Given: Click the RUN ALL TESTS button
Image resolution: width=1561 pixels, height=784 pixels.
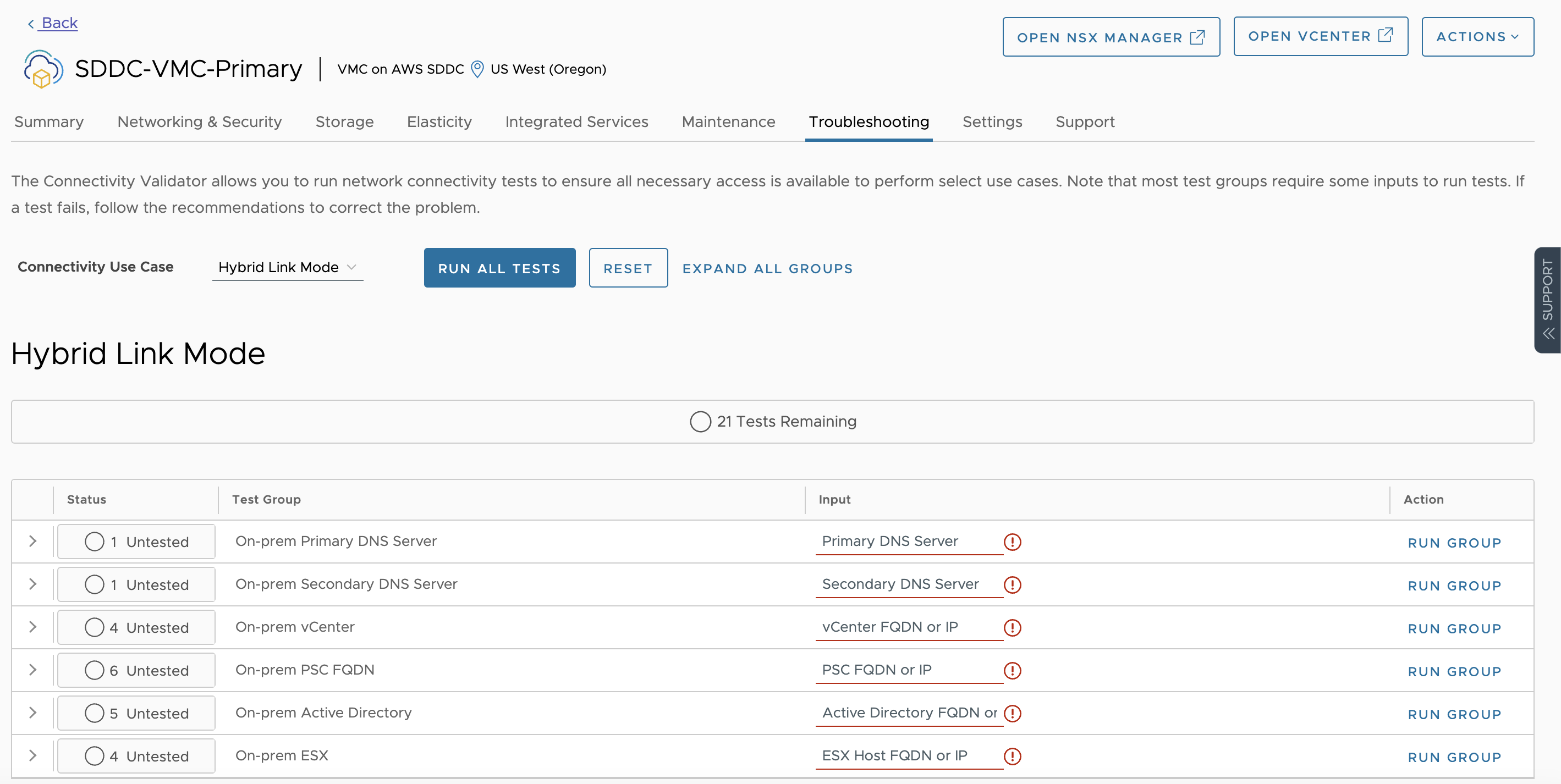Looking at the screenshot, I should (x=499, y=268).
